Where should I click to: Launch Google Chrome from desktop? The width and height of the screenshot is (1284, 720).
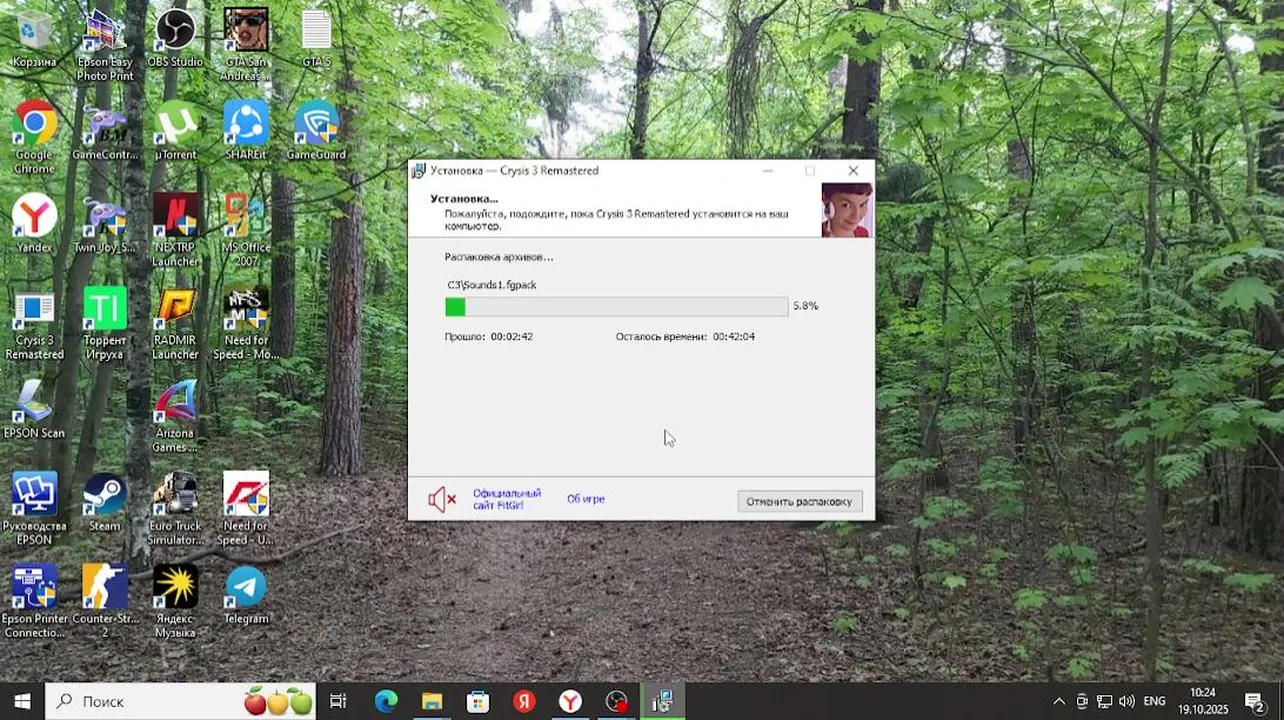[34, 137]
